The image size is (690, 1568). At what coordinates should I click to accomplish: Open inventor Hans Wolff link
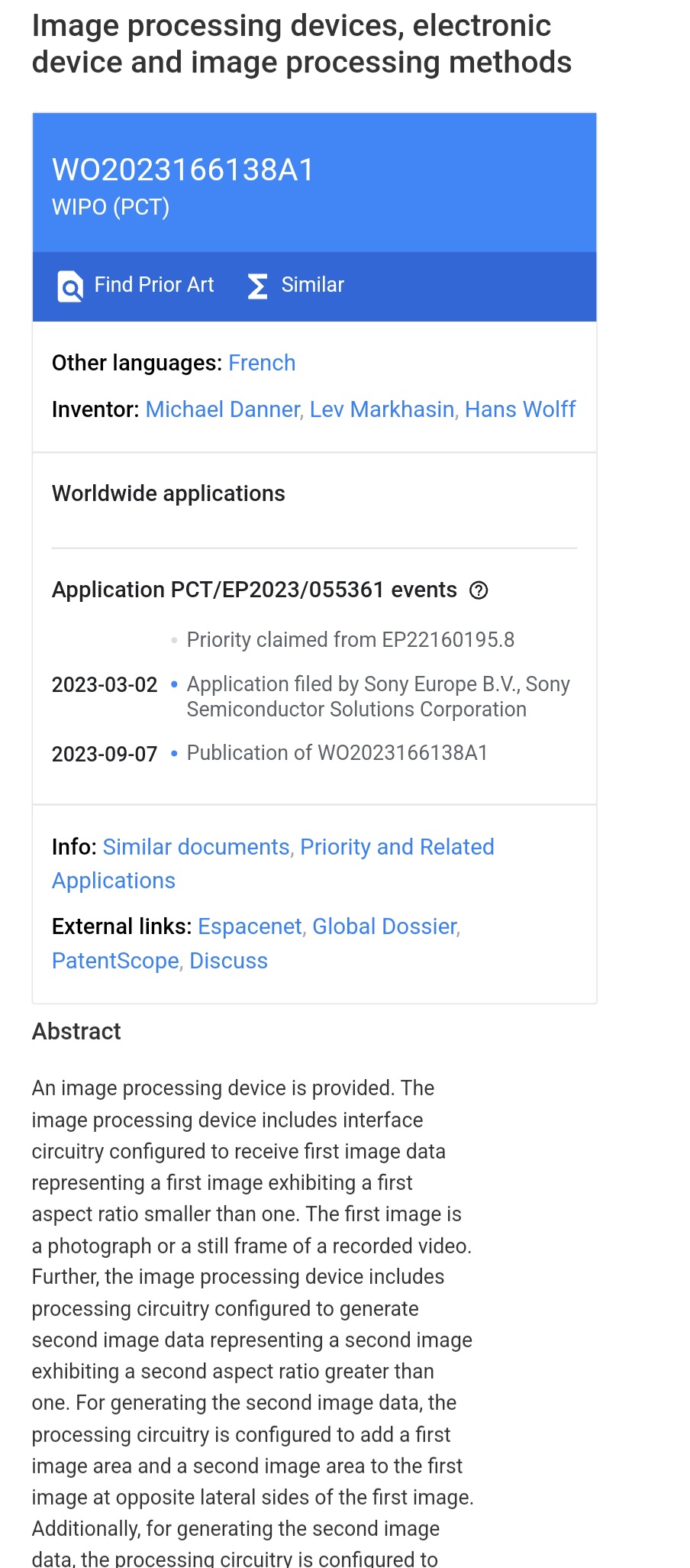pos(520,409)
